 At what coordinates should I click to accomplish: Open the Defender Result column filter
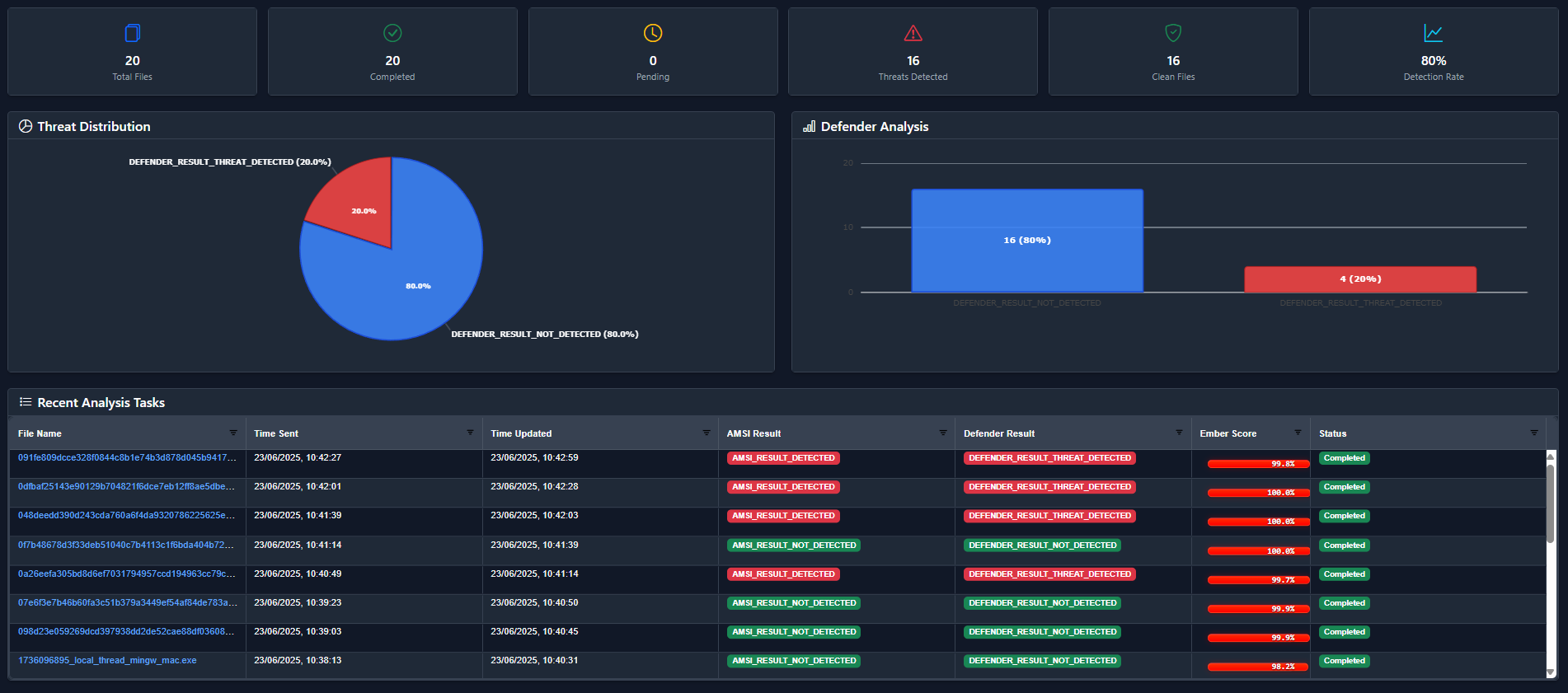pyautogui.click(x=1179, y=433)
